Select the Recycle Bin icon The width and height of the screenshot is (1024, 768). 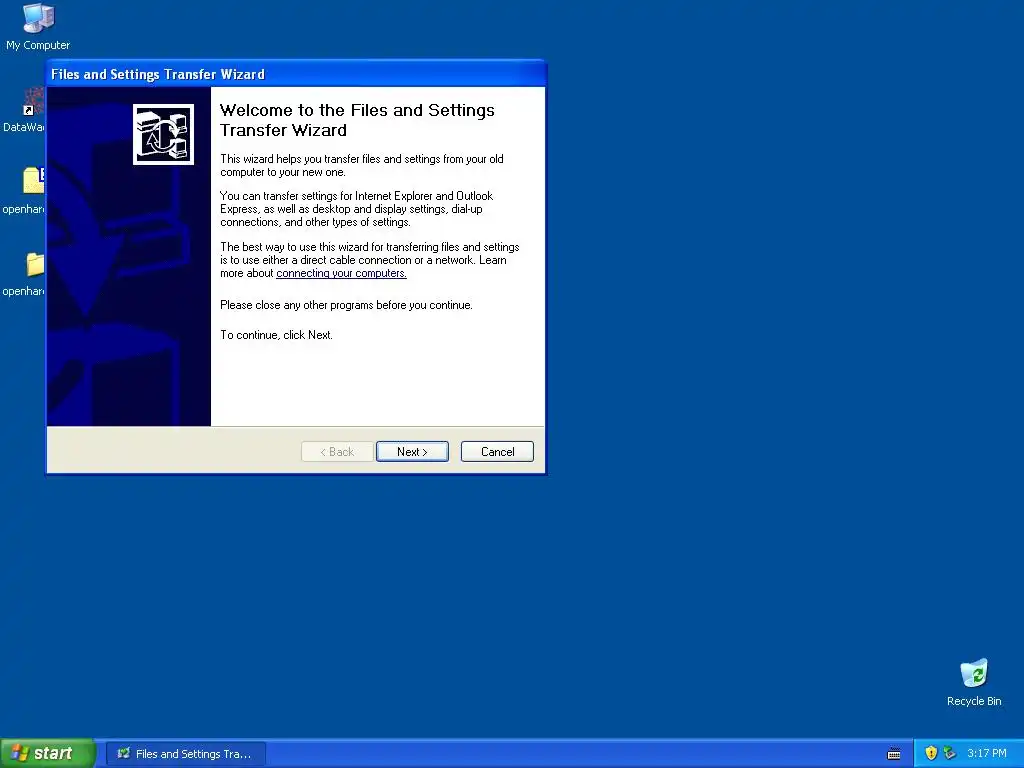974,682
